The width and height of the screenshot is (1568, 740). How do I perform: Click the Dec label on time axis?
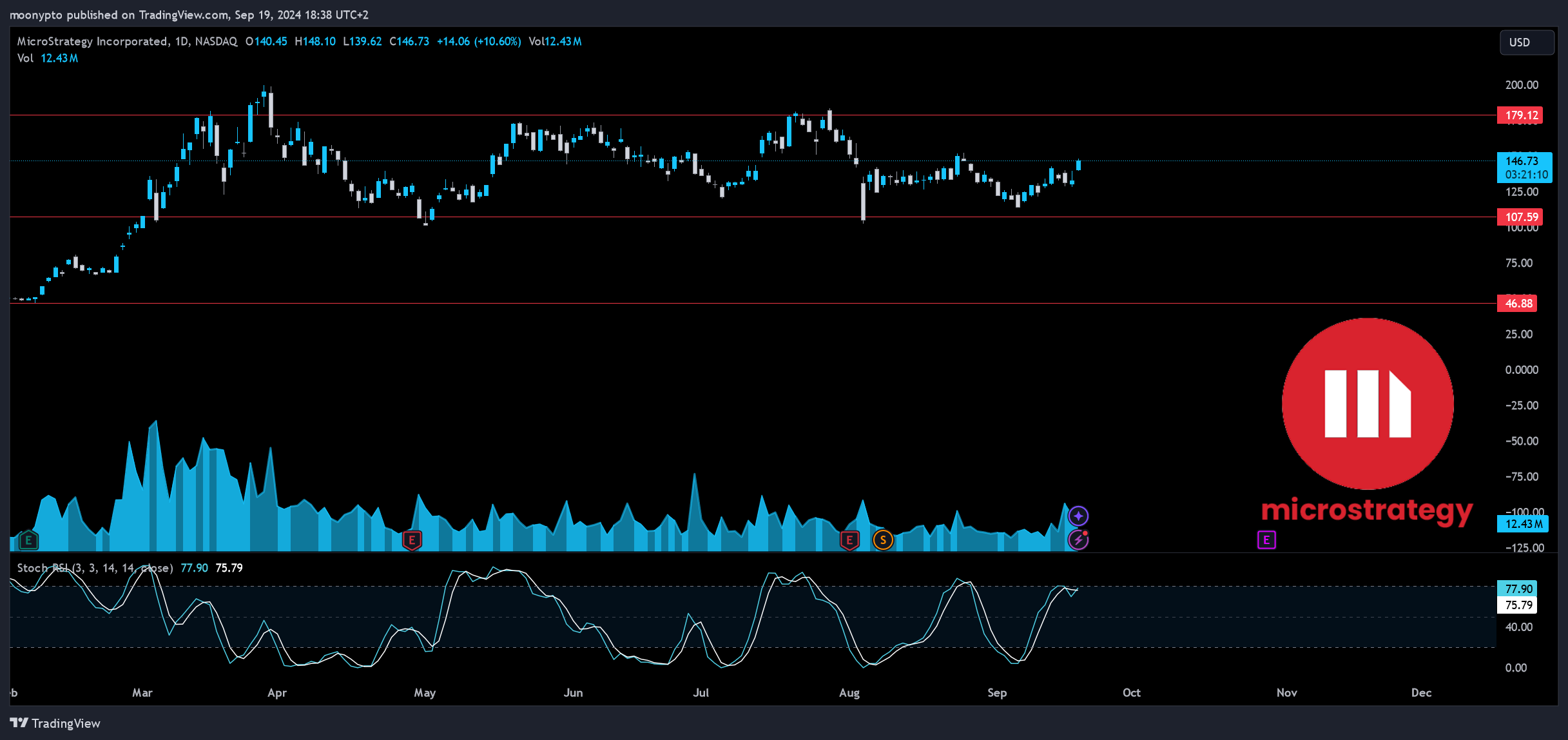[1421, 693]
